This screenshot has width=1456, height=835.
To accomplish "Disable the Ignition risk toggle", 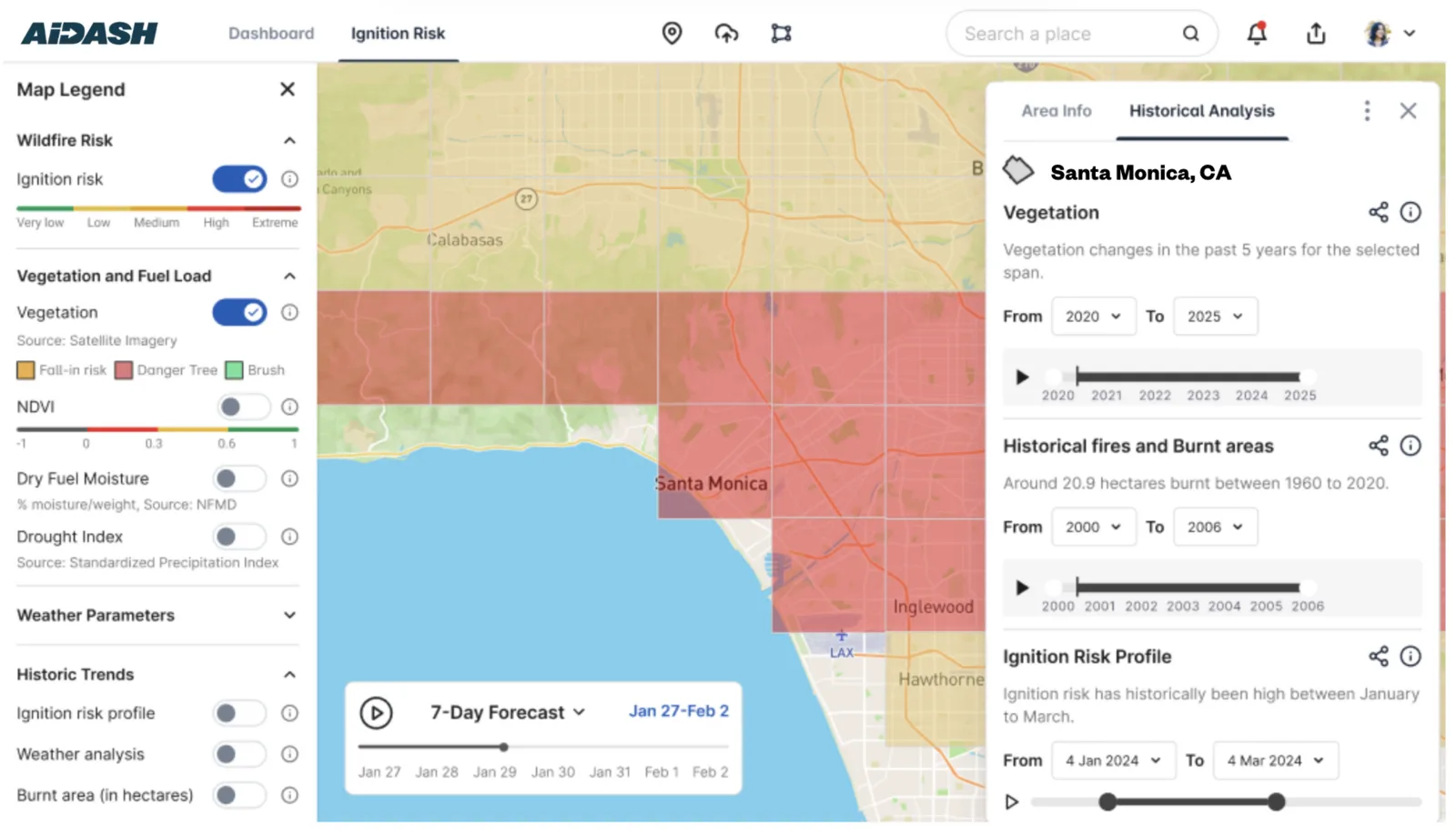I will (240, 179).
